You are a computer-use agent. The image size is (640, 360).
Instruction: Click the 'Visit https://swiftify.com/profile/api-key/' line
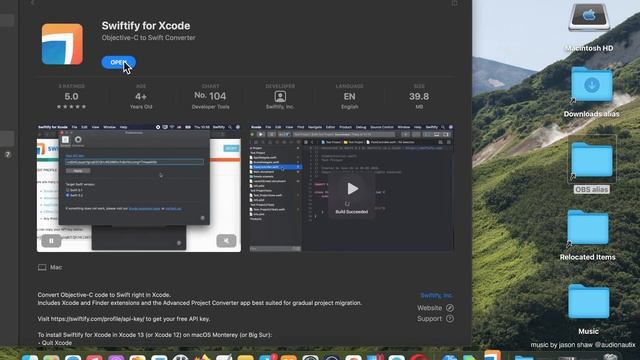click(124, 319)
